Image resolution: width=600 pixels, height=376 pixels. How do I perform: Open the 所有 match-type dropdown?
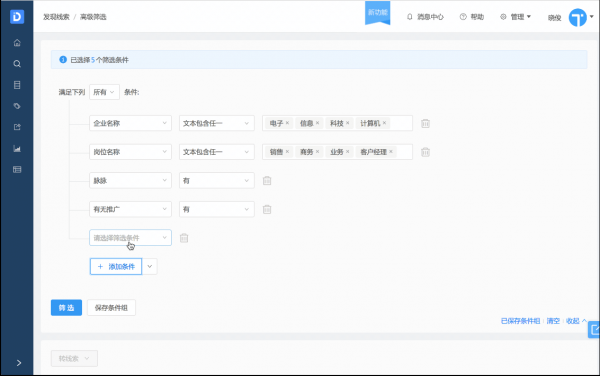(x=104, y=92)
